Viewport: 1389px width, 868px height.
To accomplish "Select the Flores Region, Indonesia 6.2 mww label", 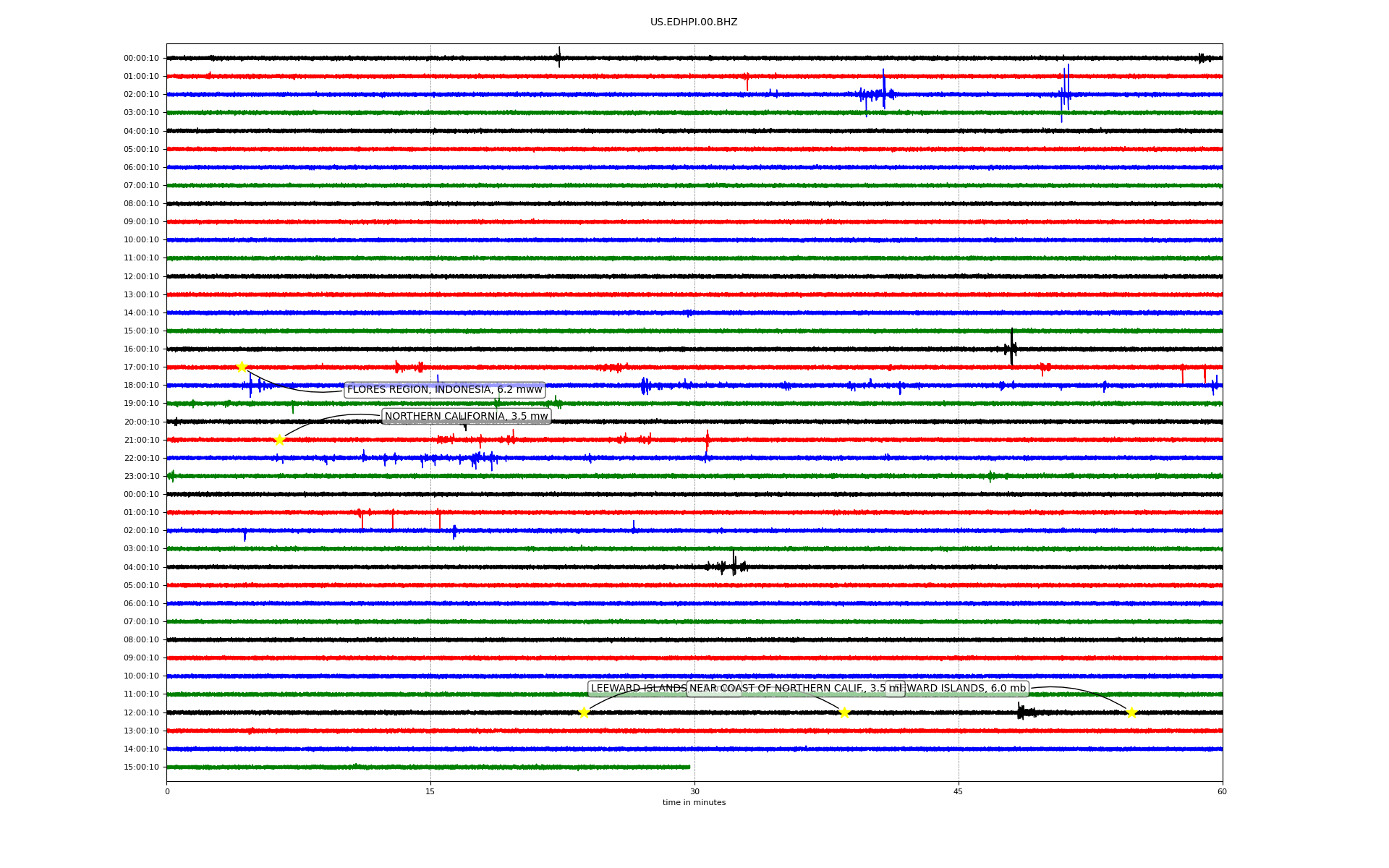I will pyautogui.click(x=444, y=390).
